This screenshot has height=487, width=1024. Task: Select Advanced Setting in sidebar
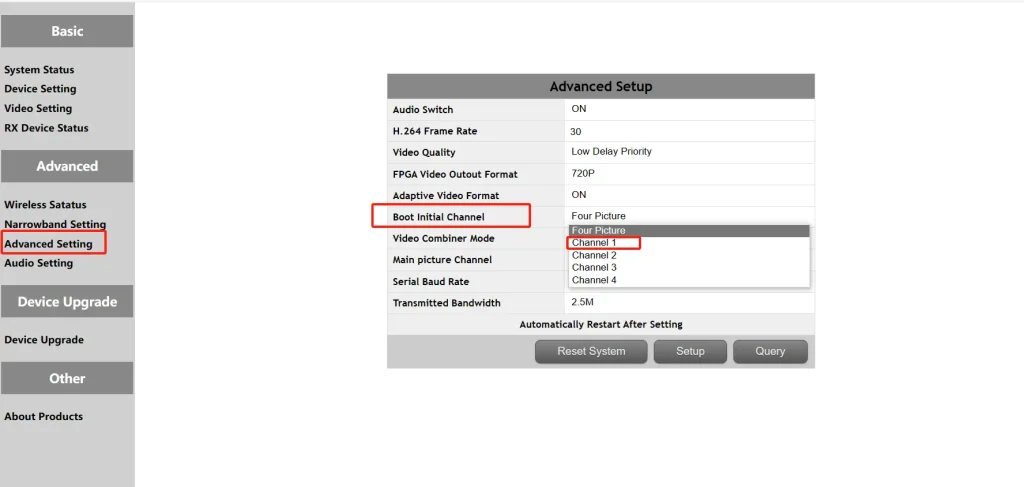click(48, 244)
